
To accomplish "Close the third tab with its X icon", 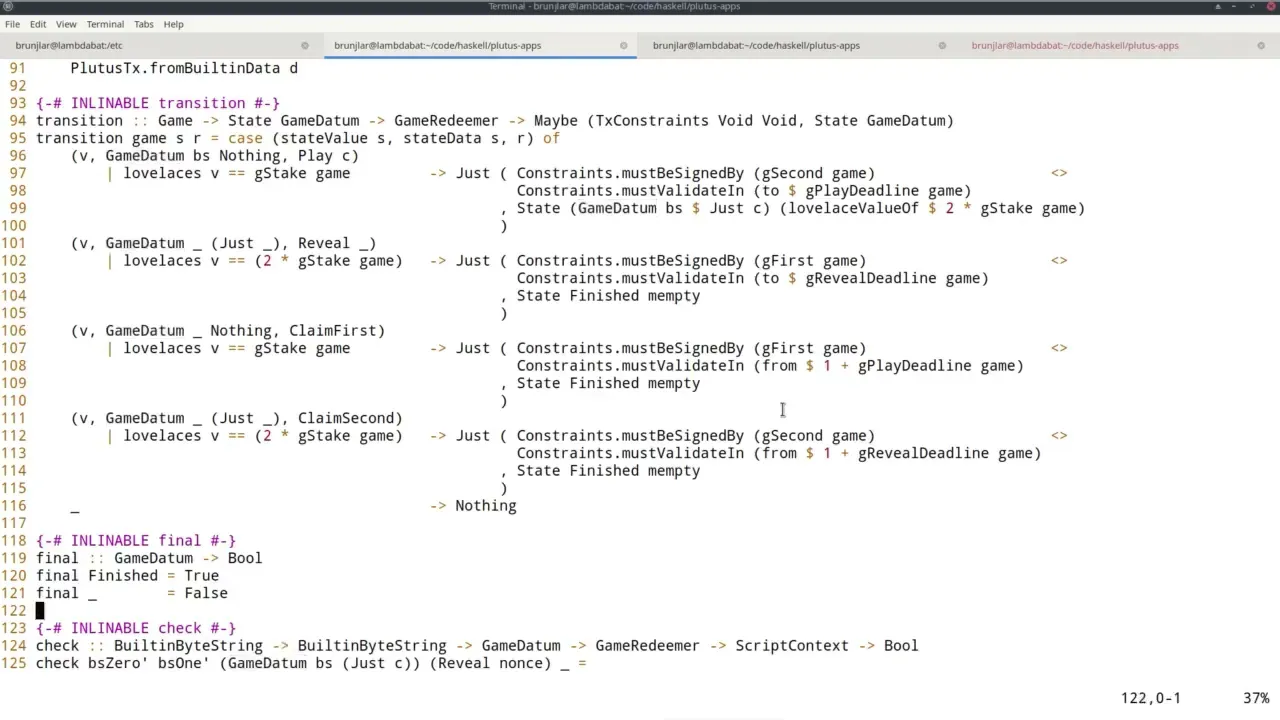I will pos(942,45).
